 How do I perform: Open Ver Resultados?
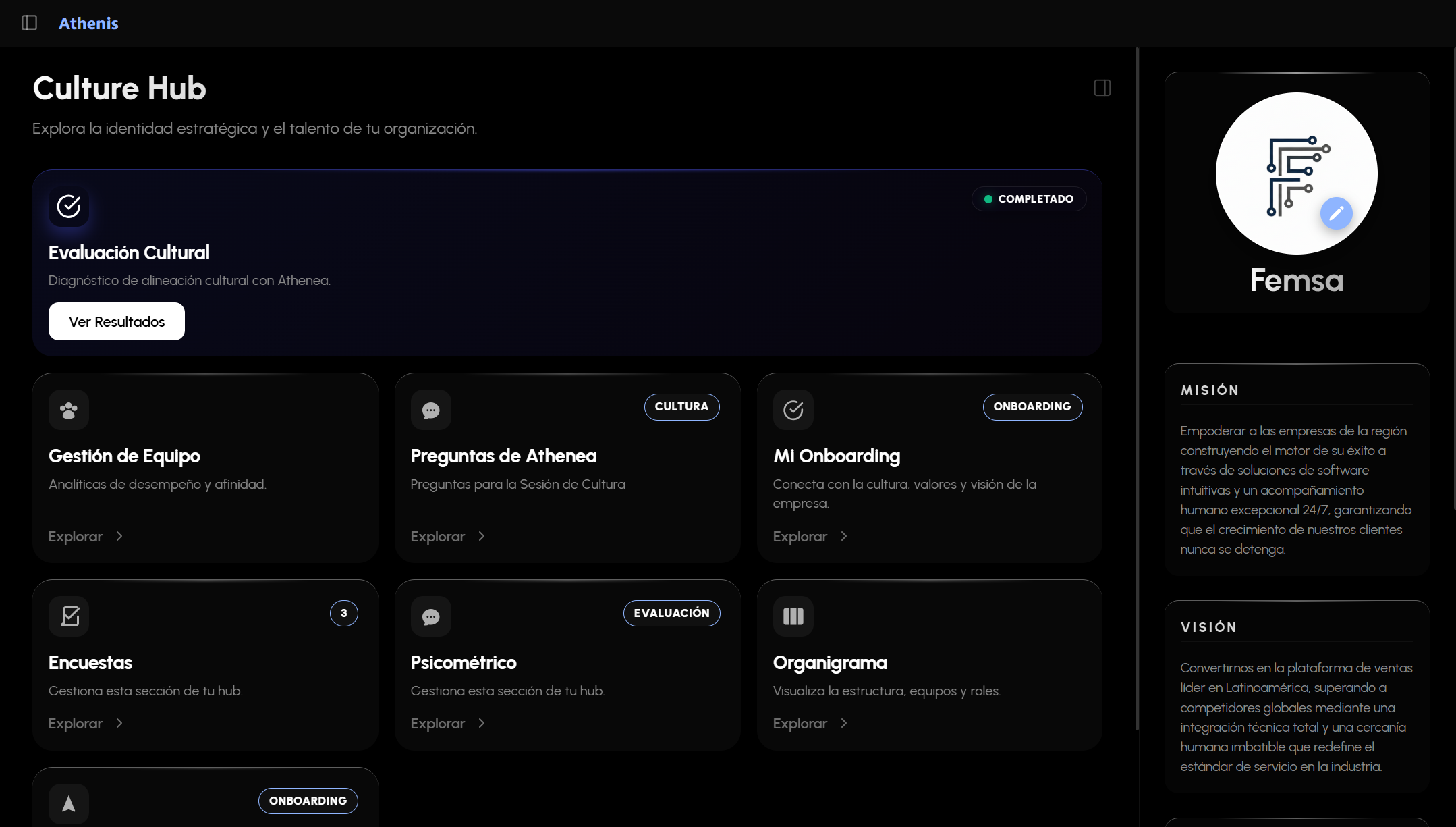(x=117, y=321)
